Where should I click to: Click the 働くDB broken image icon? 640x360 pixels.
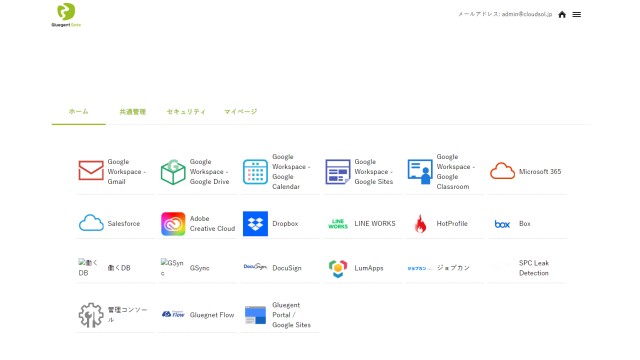point(89,268)
